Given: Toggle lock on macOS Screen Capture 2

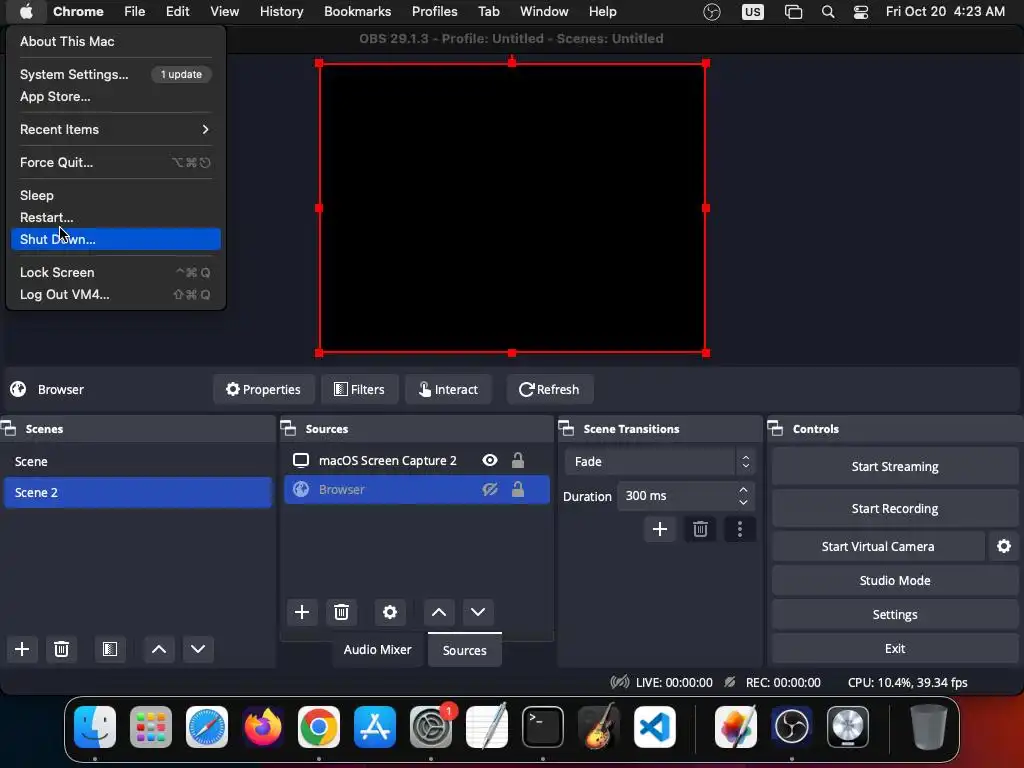Looking at the screenshot, I should [518, 460].
